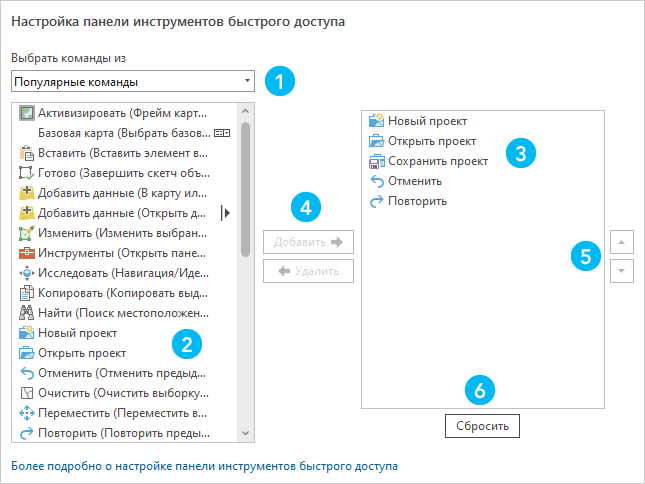Open the link about quick access toolbar setup
The width and height of the screenshot is (645, 484).
pyautogui.click(x=204, y=466)
